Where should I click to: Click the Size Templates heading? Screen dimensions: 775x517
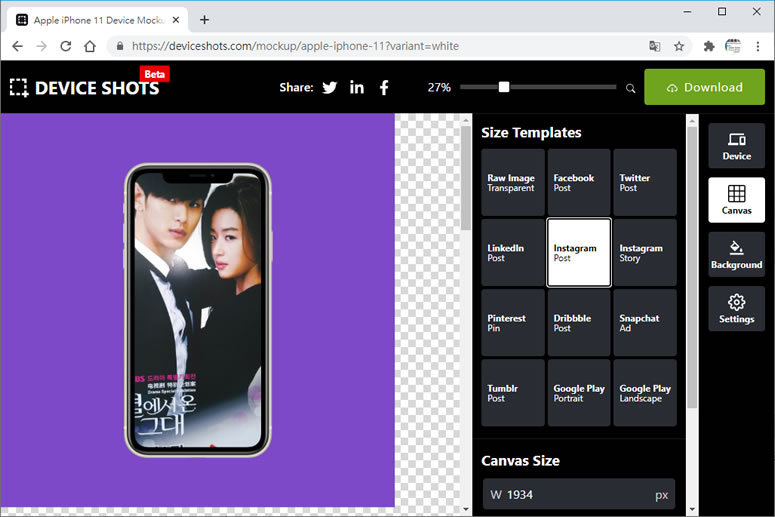pyautogui.click(x=531, y=132)
